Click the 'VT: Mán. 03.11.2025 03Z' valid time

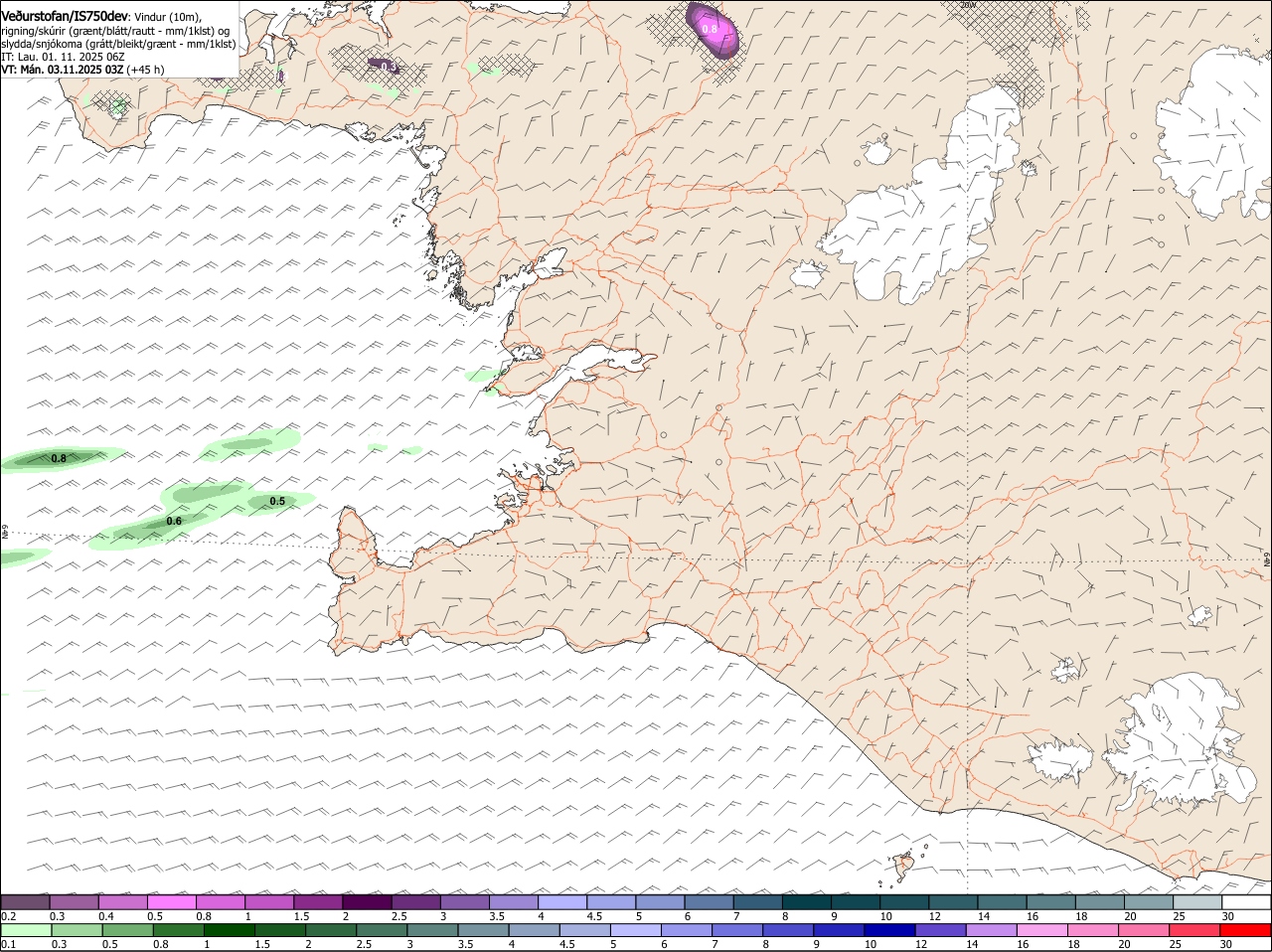tap(63, 70)
